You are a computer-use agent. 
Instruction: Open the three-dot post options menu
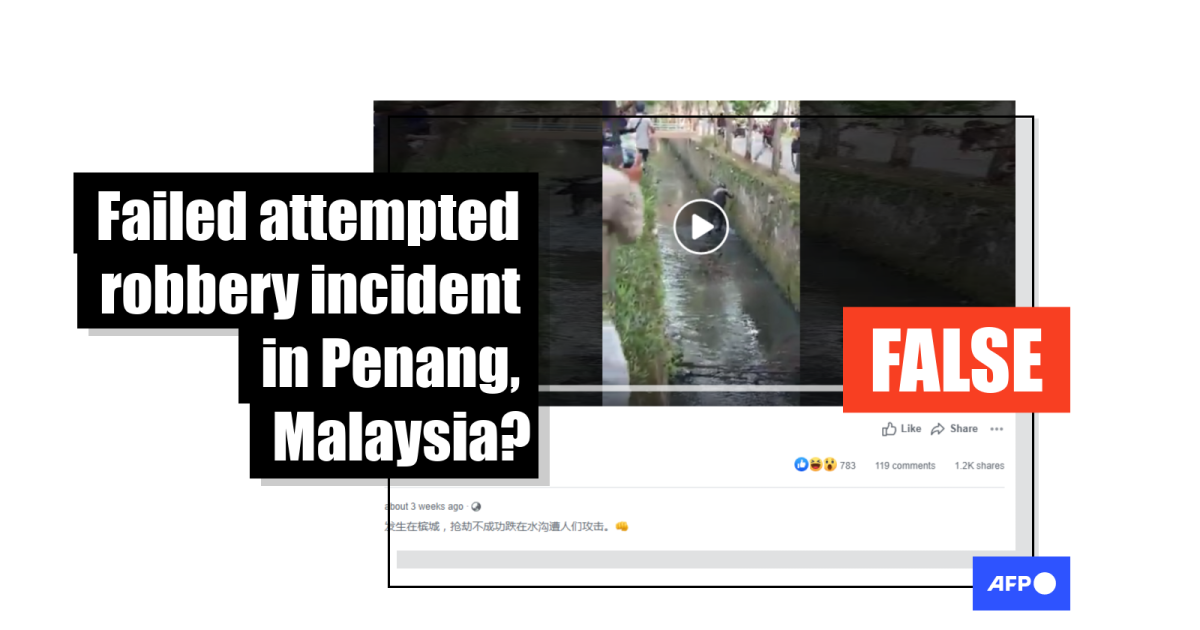[x=996, y=429]
